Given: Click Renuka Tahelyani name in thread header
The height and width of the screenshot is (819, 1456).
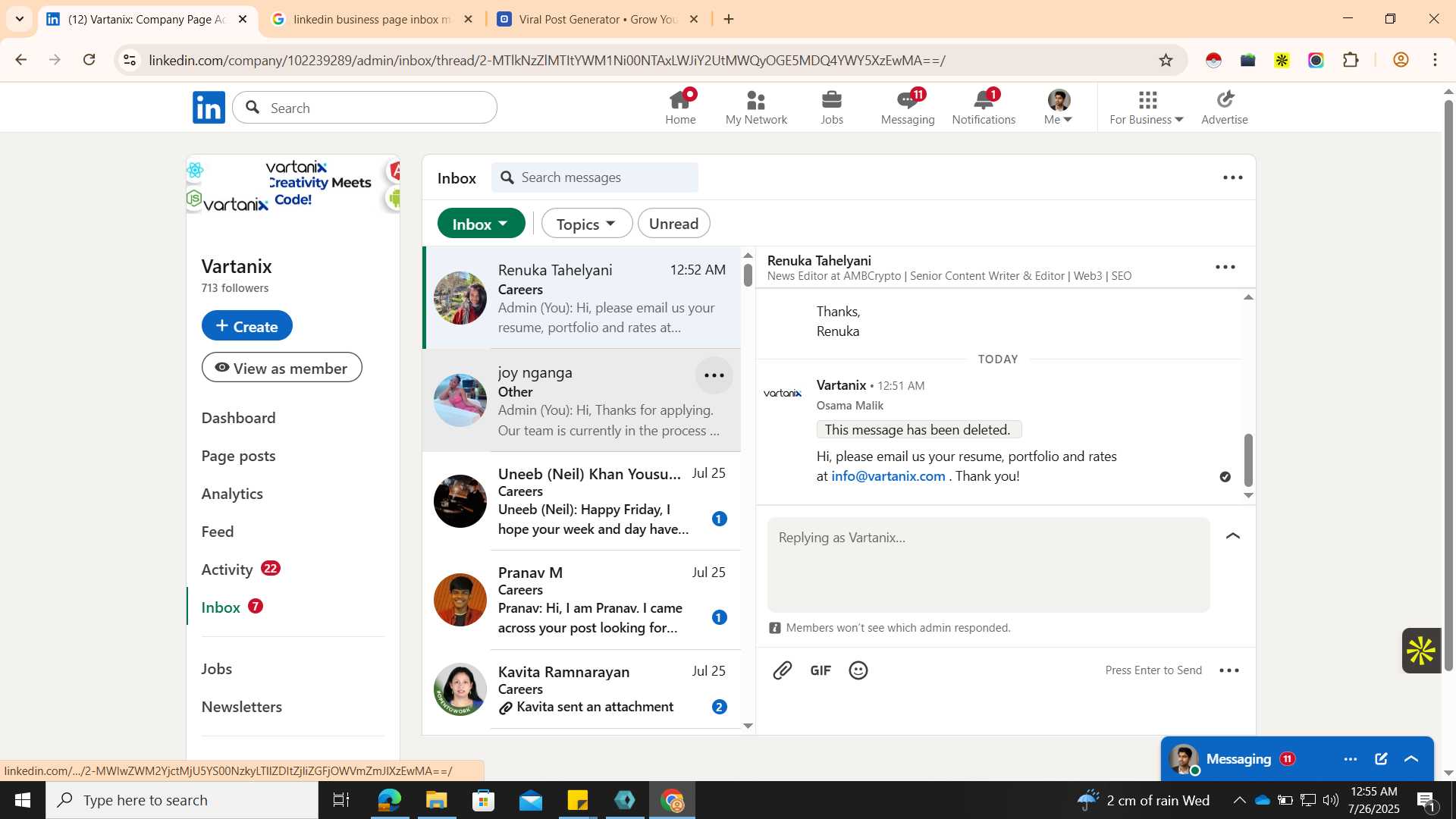Looking at the screenshot, I should coord(819,260).
